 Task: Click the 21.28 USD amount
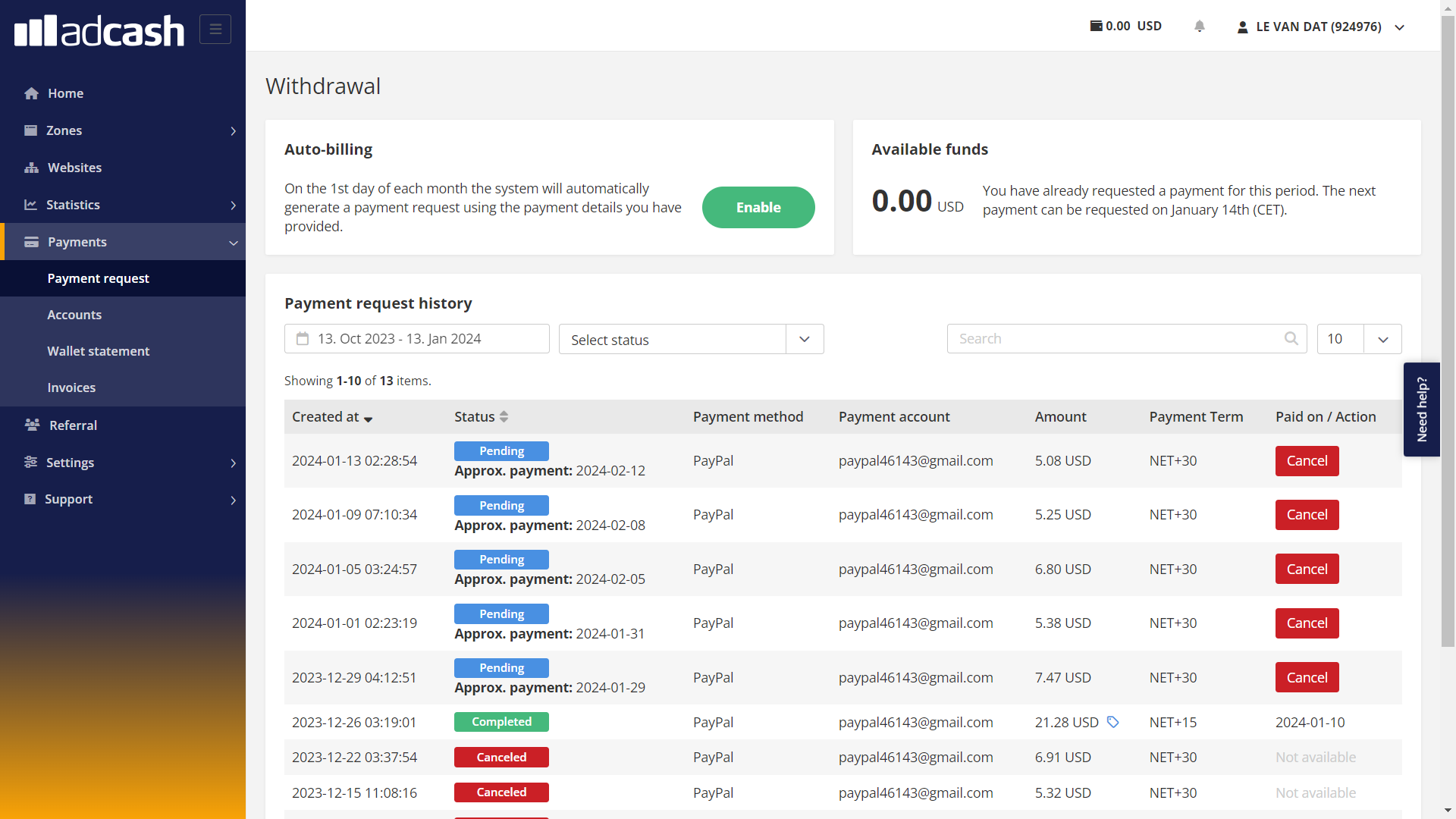coord(1066,723)
